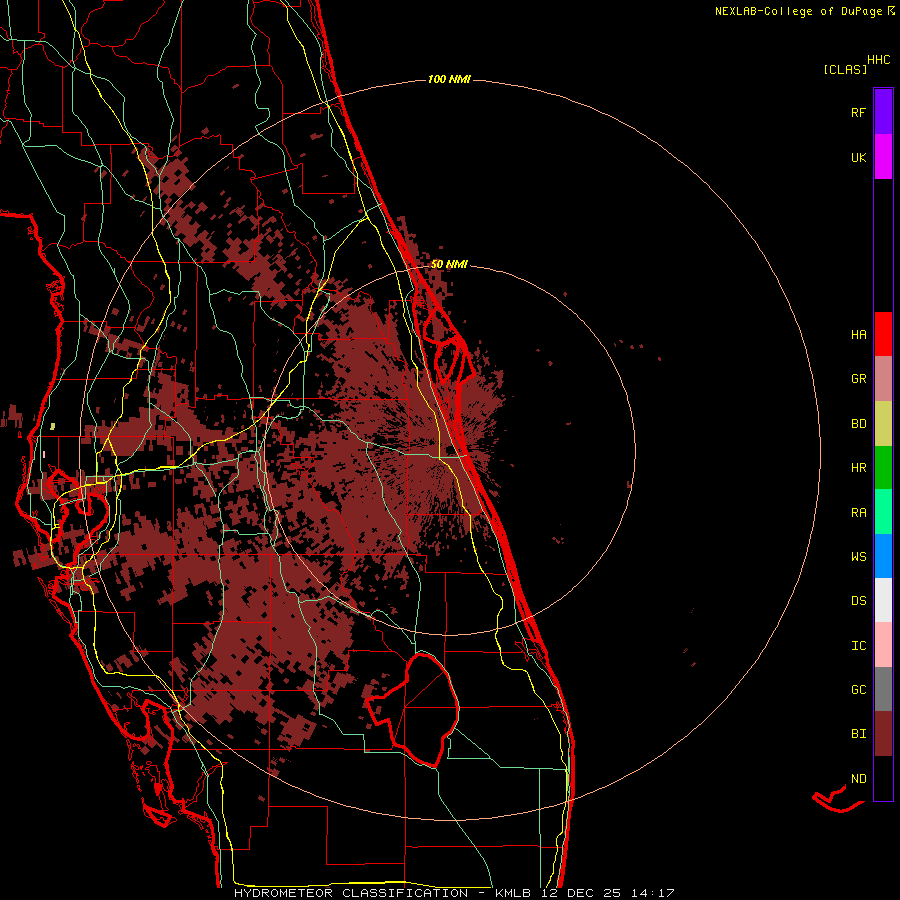
Task: Click the WS legend label
Action: [858, 557]
